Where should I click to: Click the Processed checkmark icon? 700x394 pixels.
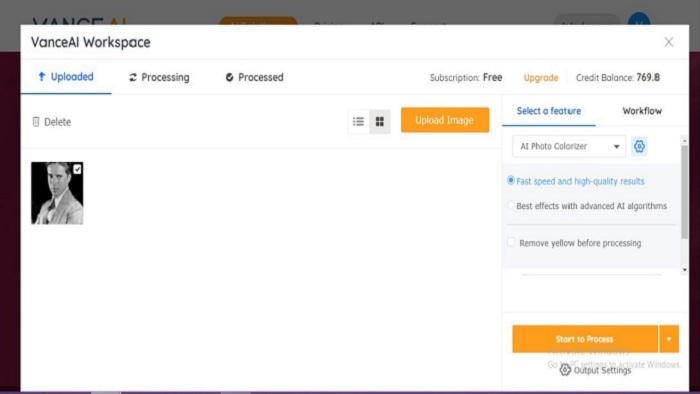click(229, 78)
